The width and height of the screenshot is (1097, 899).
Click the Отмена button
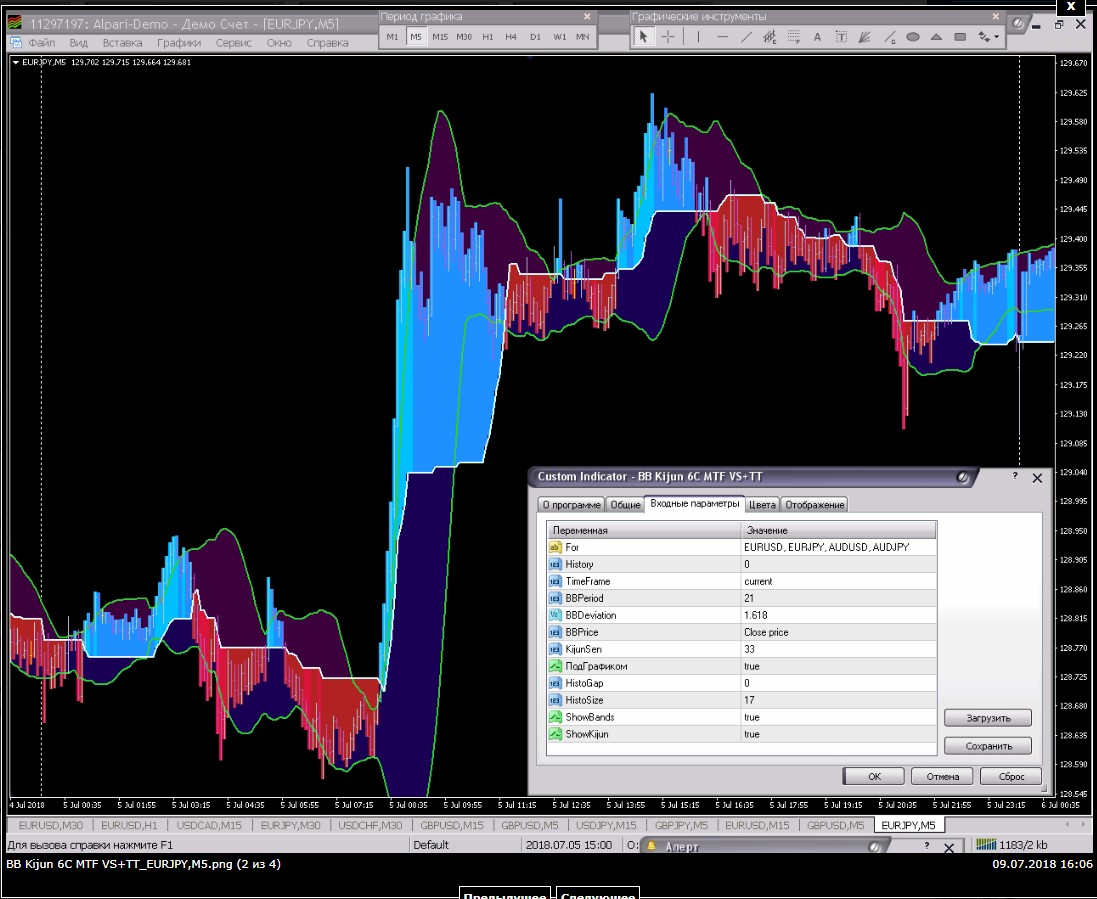tap(942, 777)
